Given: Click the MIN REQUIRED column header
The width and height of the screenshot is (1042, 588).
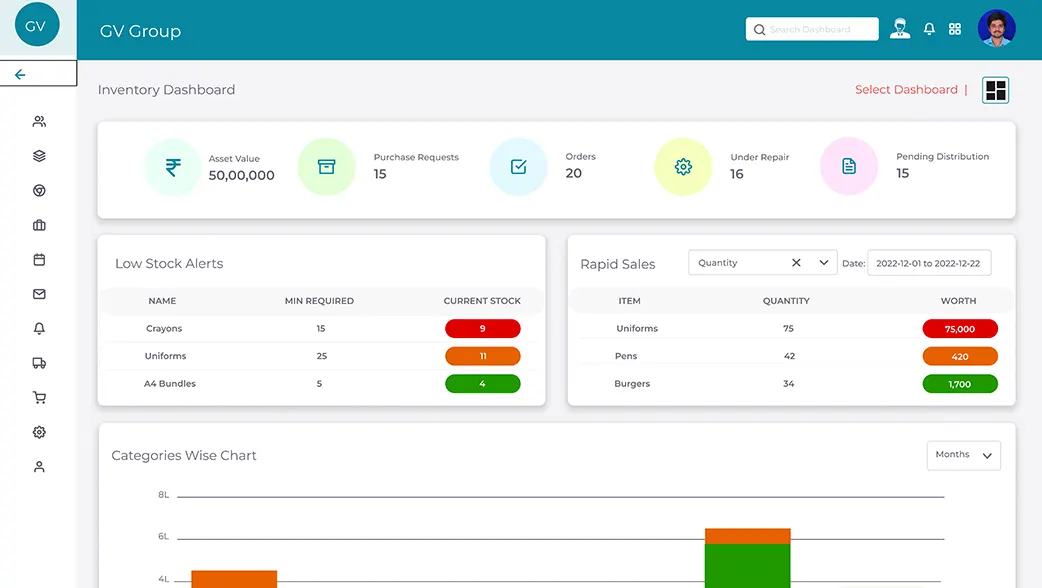Looking at the screenshot, I should tap(319, 301).
